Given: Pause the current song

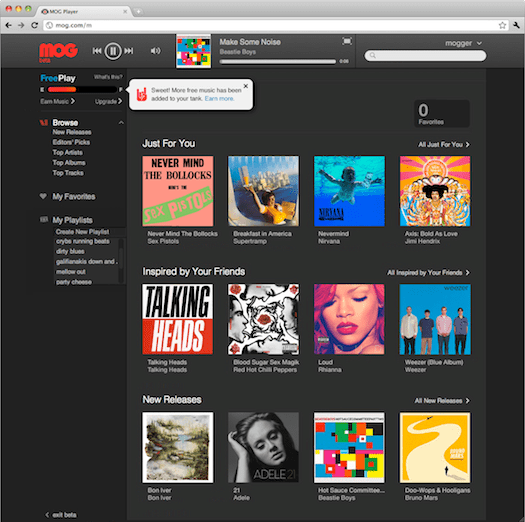Looking at the screenshot, I should point(113,51).
